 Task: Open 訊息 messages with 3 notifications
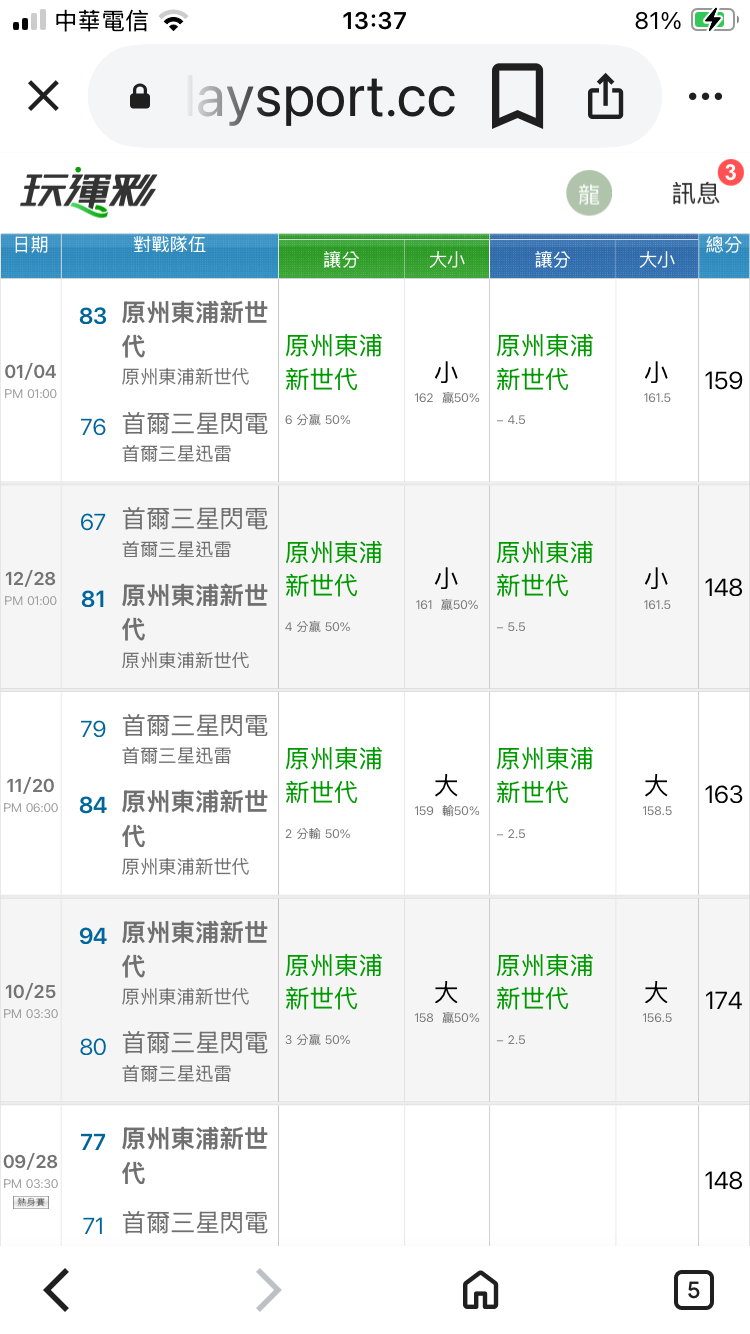698,192
